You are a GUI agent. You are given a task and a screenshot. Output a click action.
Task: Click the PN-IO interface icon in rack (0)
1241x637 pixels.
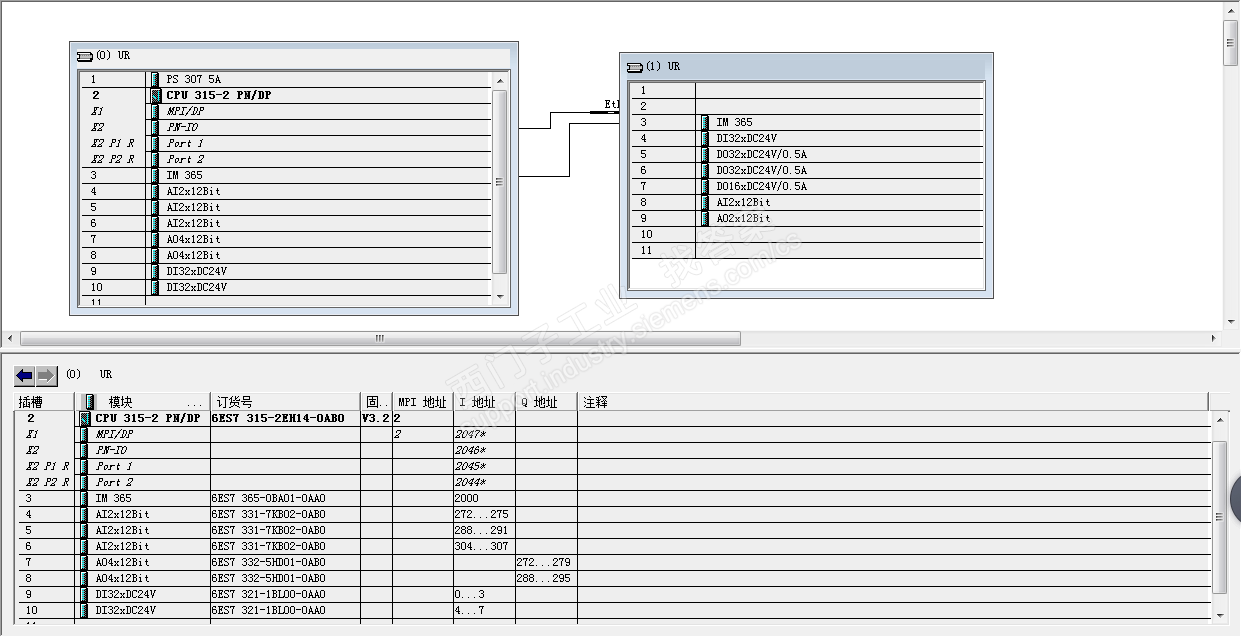pos(156,127)
